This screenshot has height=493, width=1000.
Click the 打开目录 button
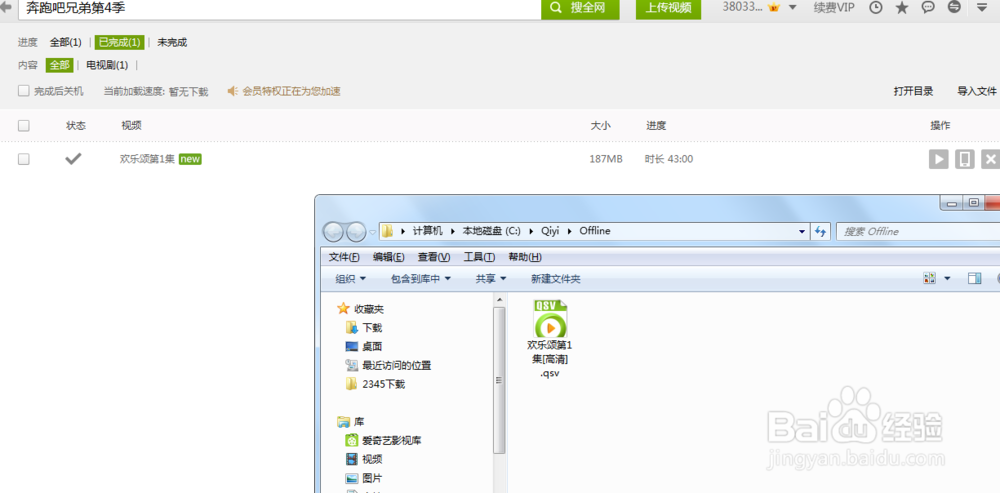click(913, 91)
